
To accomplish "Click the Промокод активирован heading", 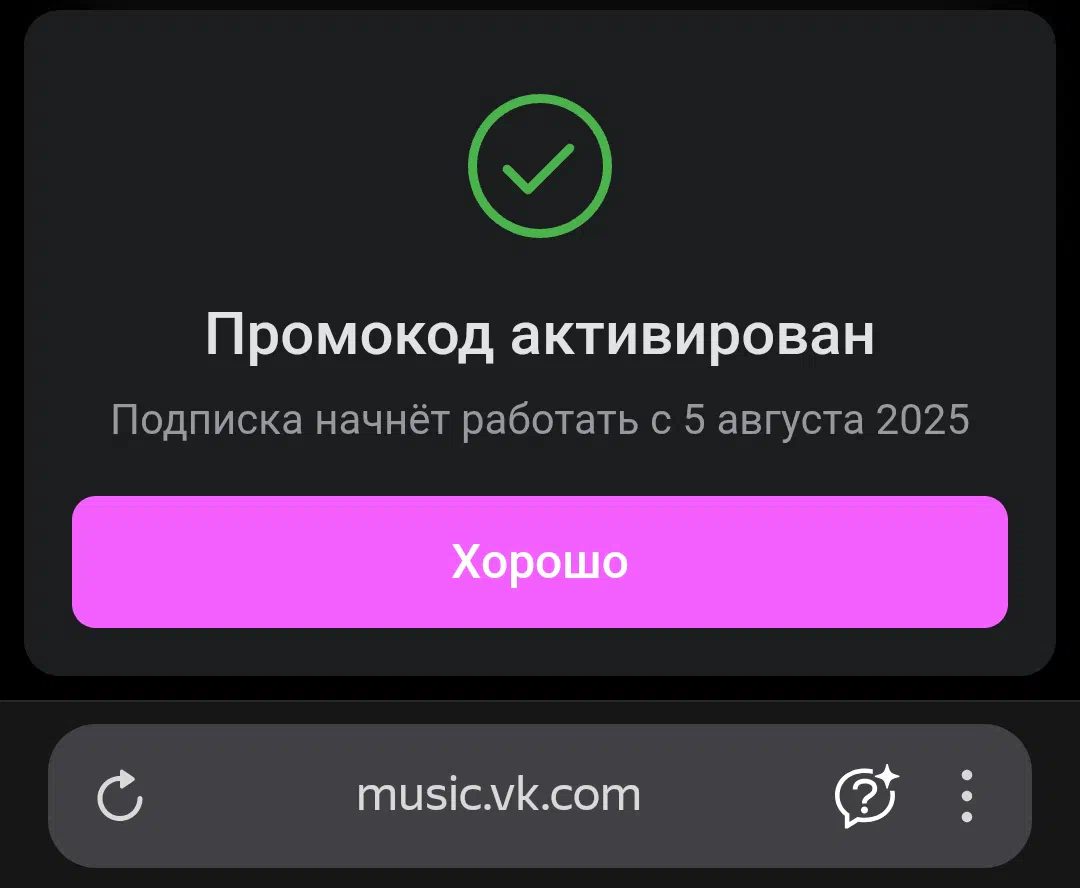I will [539, 335].
